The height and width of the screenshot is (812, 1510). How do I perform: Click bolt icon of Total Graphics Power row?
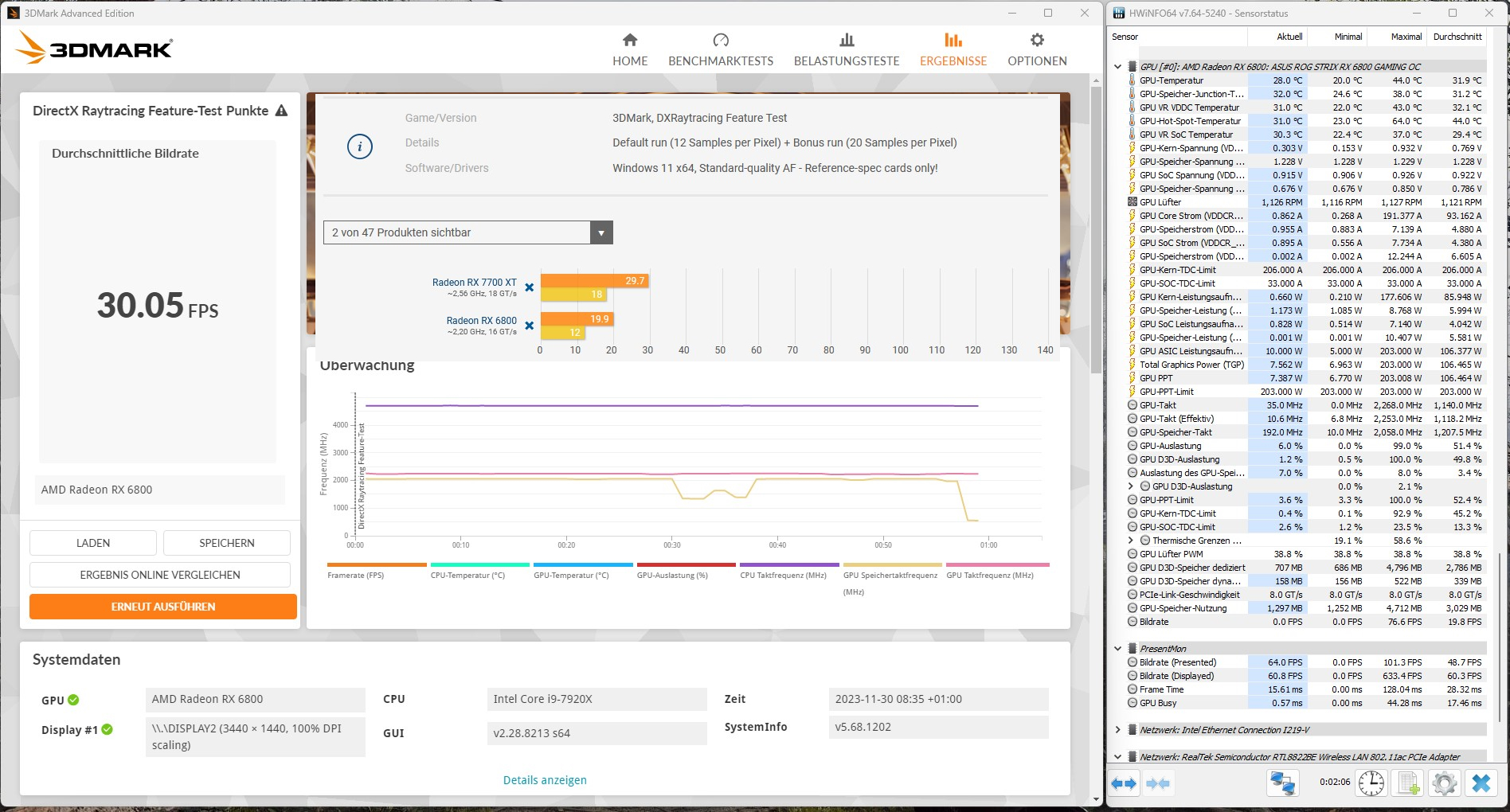coord(1132,365)
